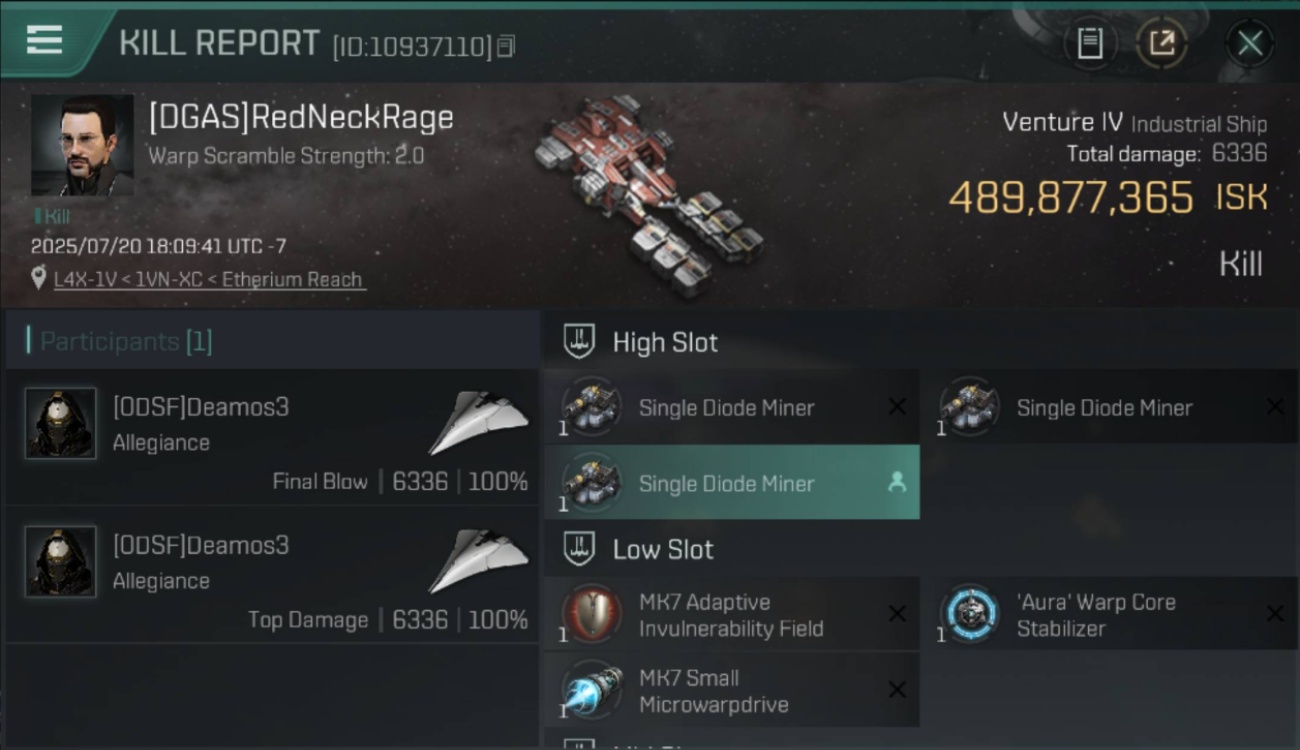The image size is (1300, 750).
Task: Click the 'Aura' Warp Core Stabilizer icon
Action: pos(971,612)
